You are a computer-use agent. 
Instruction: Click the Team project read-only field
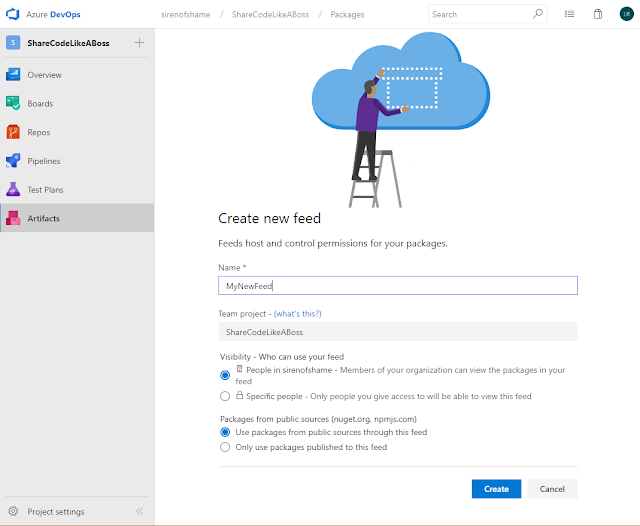pos(398,332)
